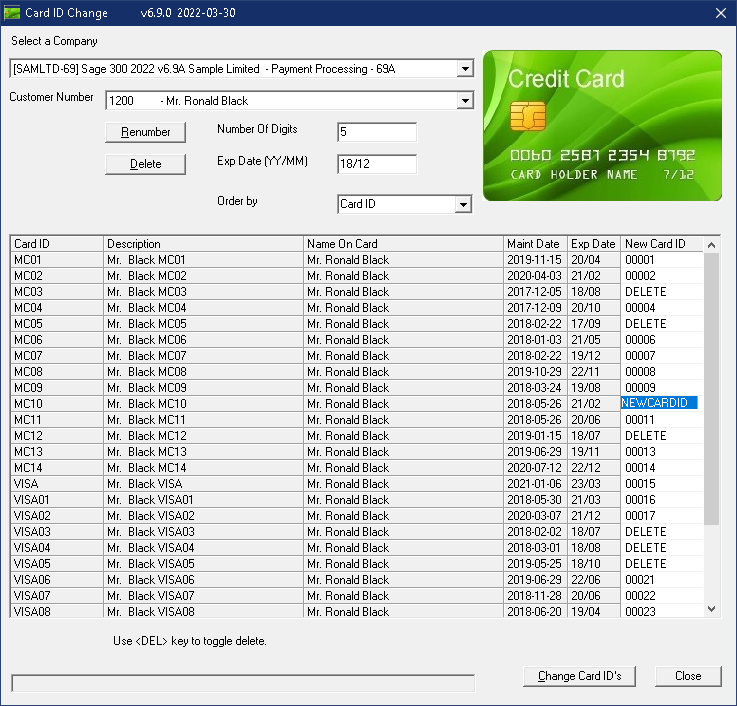Screen dimensions: 737x706
Task: Click the Exp Date (YY/MM) input field
Action: (x=377, y=164)
